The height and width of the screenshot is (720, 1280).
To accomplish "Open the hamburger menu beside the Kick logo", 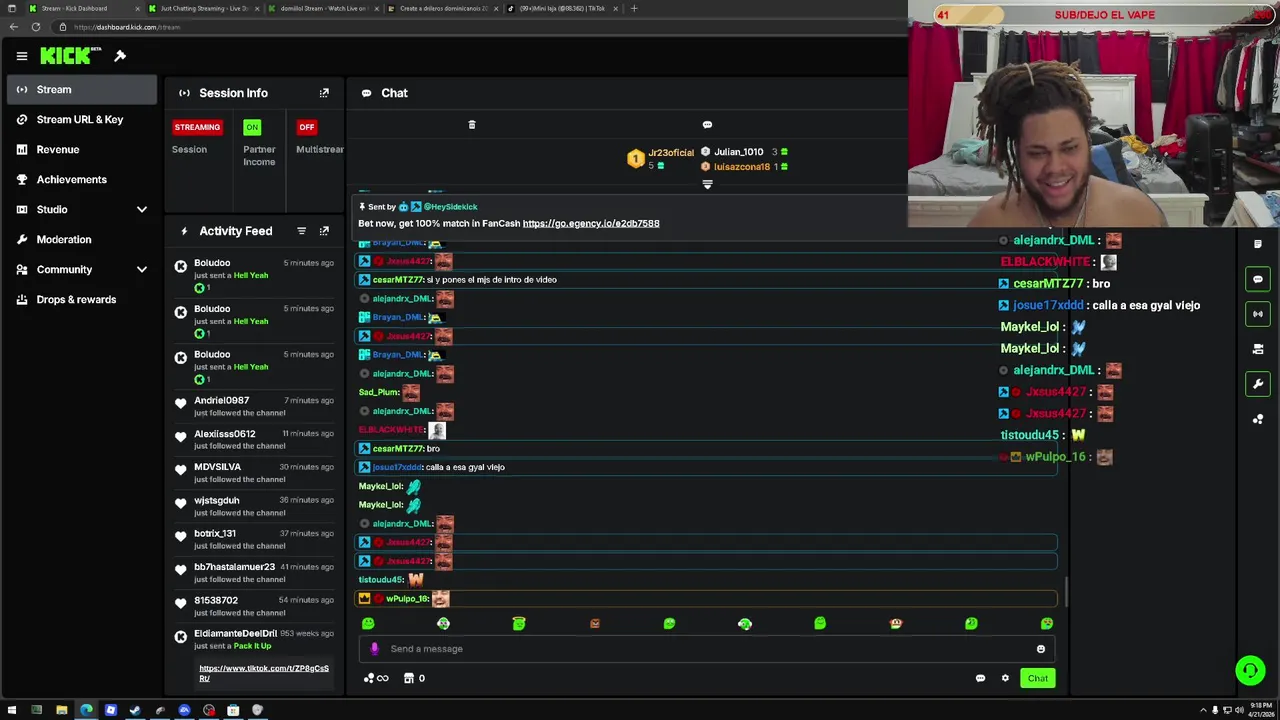I will pos(22,56).
